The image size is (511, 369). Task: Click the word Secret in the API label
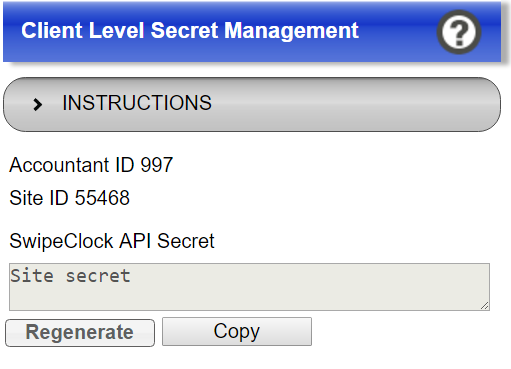(186, 241)
